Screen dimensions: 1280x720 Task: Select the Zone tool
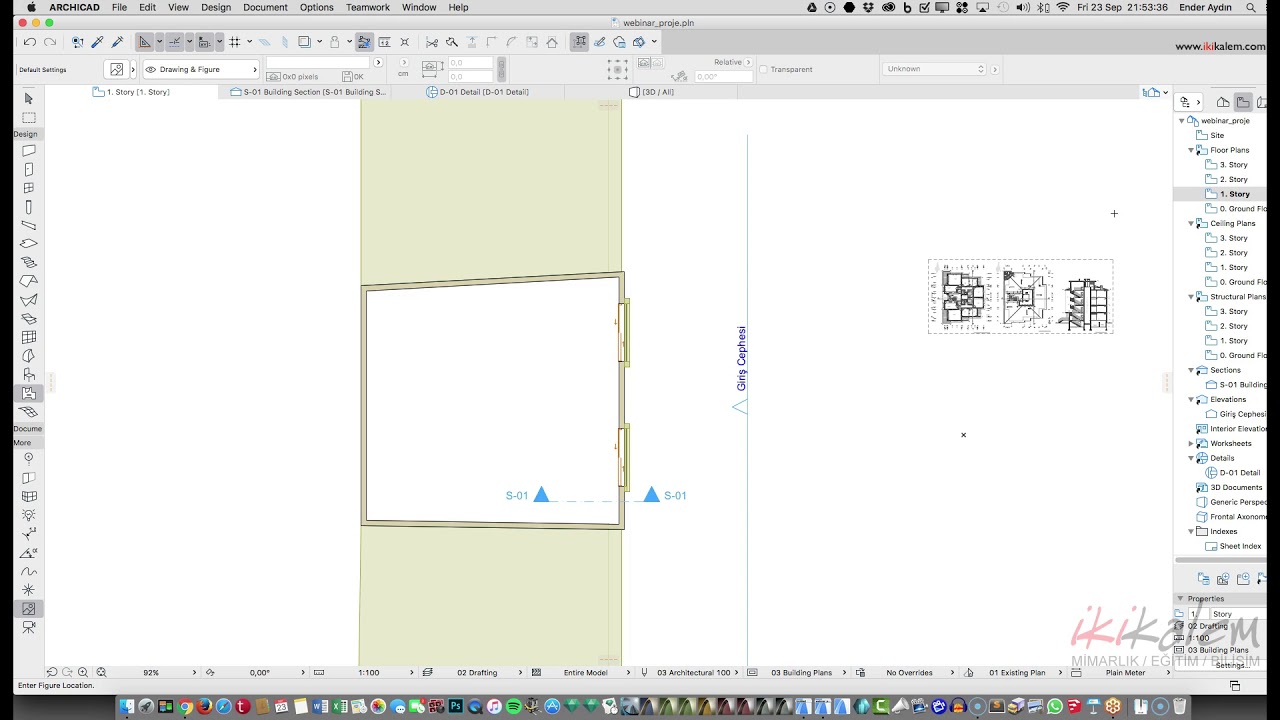[x=28, y=393]
